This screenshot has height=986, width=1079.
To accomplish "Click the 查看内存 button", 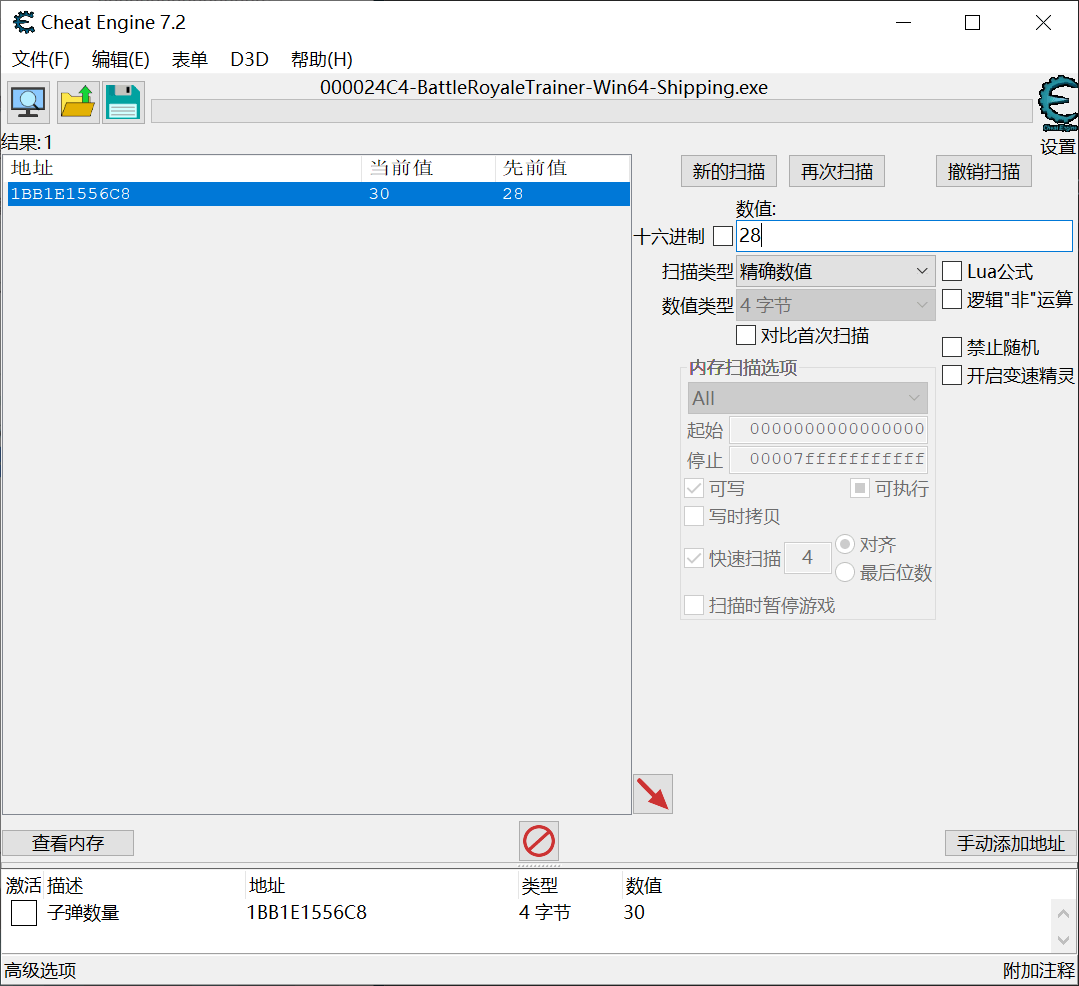I will [67, 842].
